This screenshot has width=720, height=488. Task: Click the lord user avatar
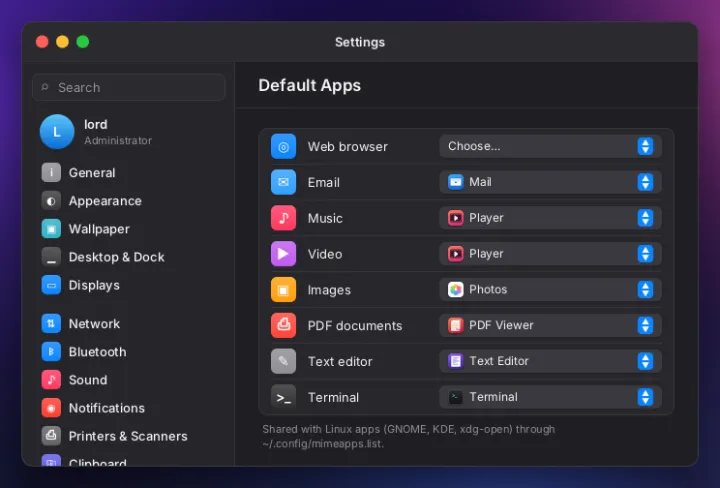[57, 132]
